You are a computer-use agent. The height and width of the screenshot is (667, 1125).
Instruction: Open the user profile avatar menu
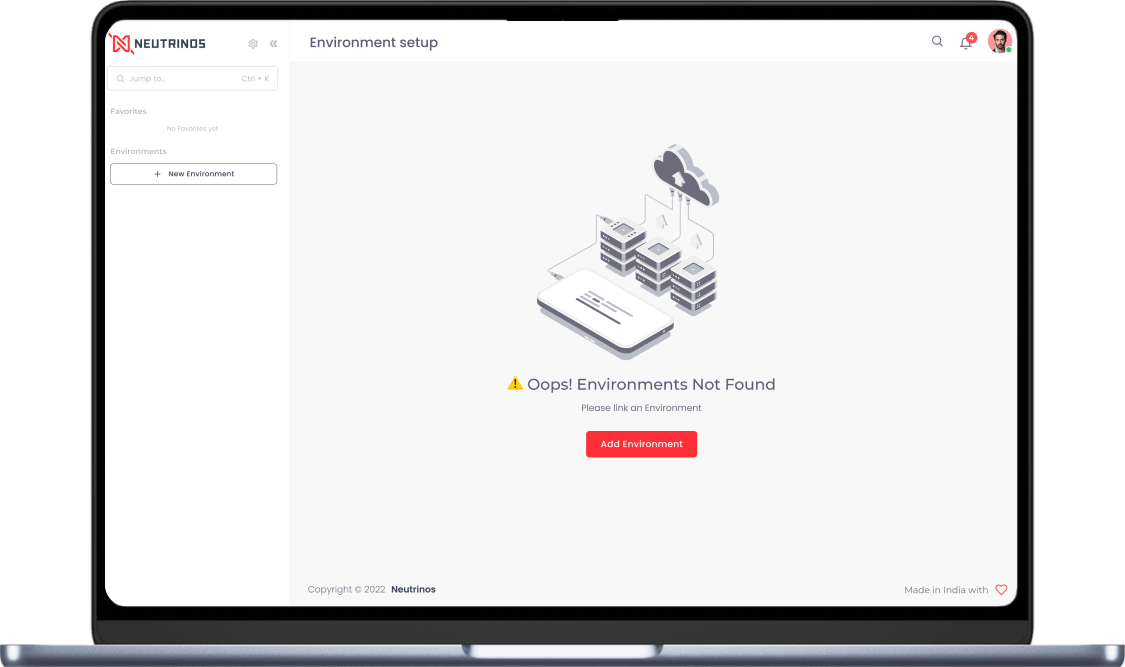[999, 41]
